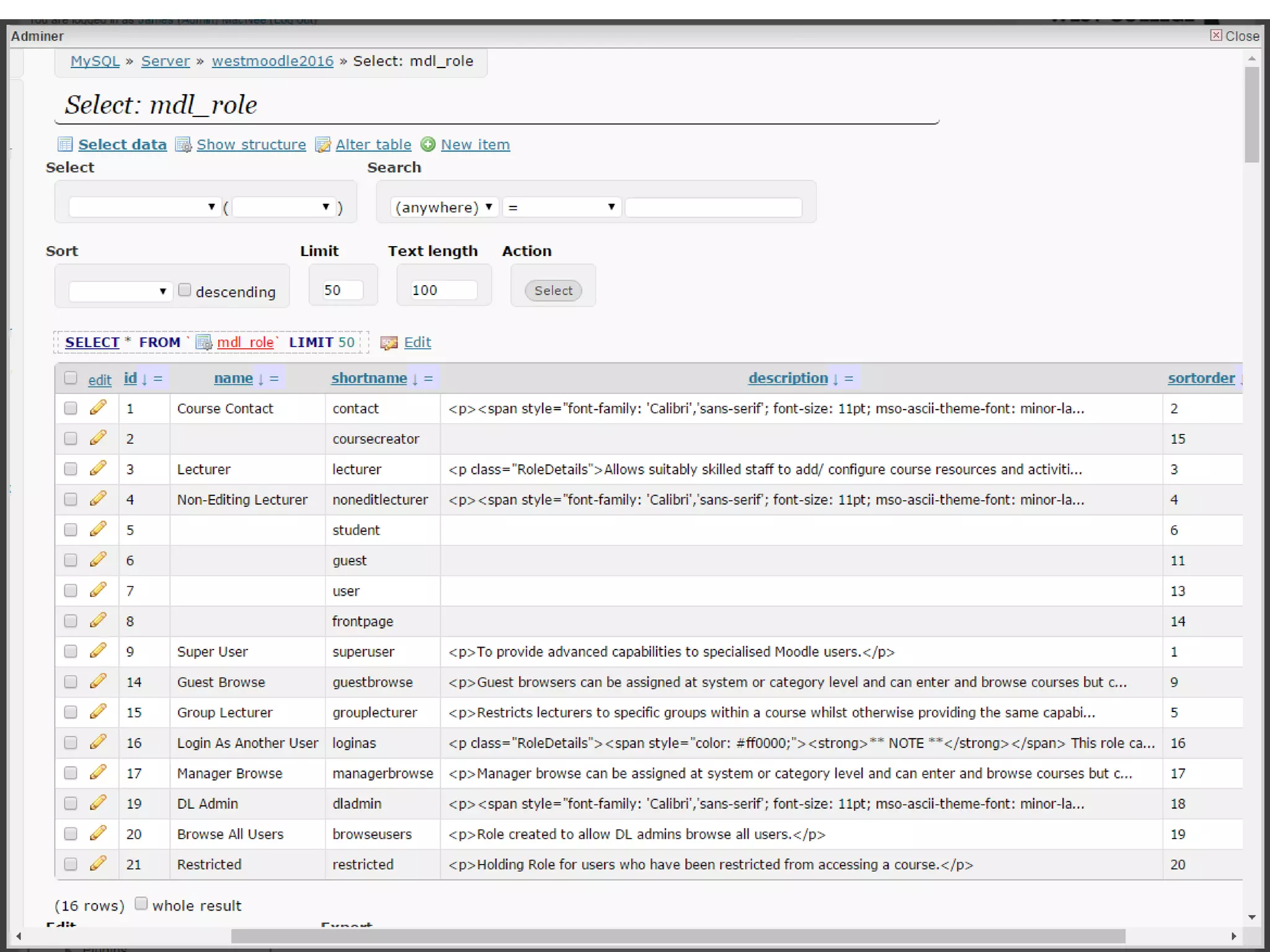This screenshot has height=952, width=1270.
Task: Click into the search value text field
Action: (713, 207)
